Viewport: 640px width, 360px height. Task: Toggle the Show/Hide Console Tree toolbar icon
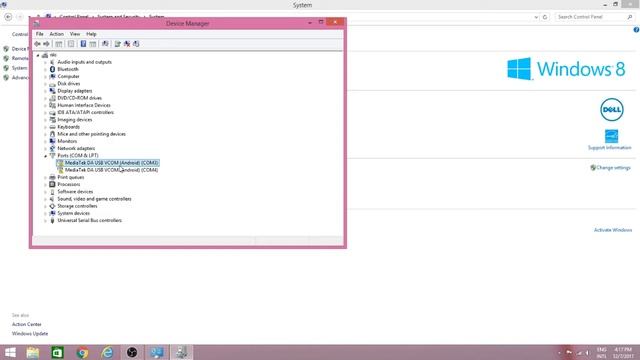pos(59,44)
